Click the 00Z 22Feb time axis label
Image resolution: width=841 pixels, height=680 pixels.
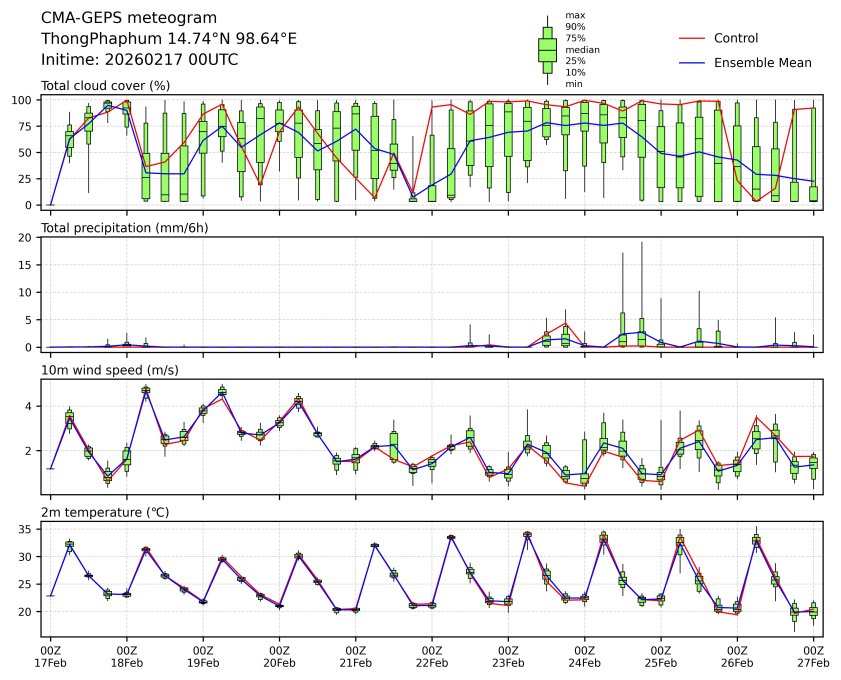(432, 656)
